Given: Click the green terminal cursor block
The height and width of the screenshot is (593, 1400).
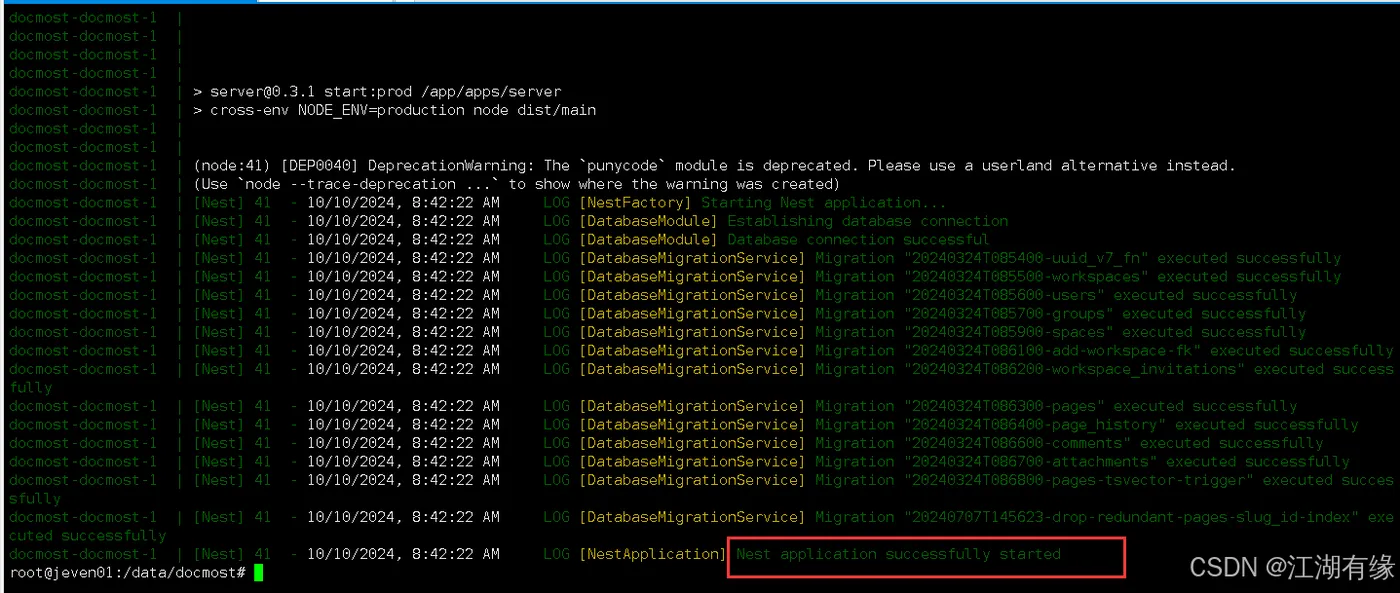Looking at the screenshot, I should 259,572.
